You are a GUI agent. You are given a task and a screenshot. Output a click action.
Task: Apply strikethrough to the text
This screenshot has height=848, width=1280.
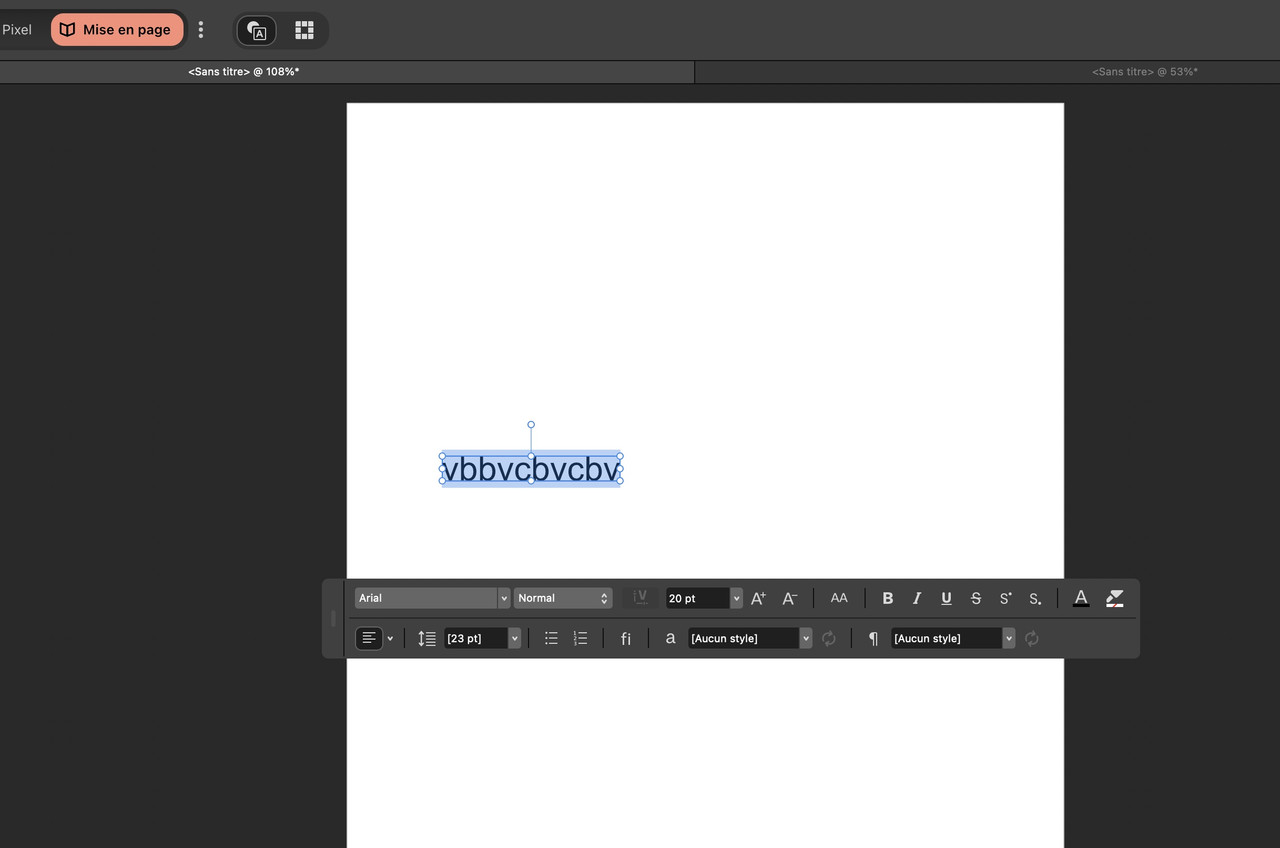pos(976,598)
